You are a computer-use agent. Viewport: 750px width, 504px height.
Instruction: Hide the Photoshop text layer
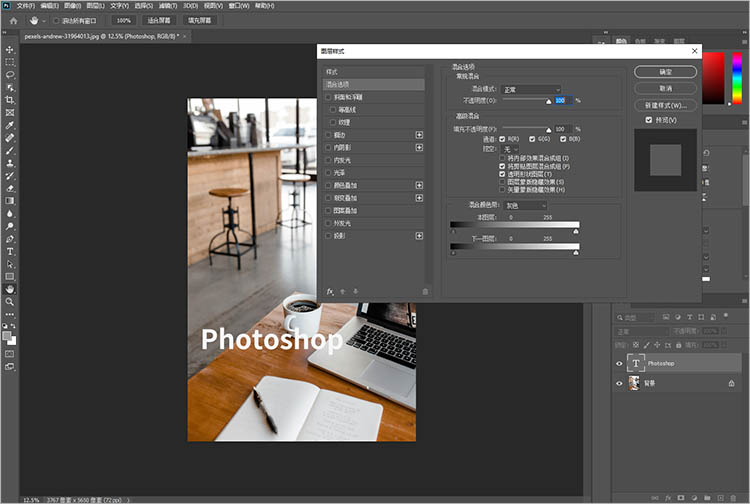tap(620, 364)
